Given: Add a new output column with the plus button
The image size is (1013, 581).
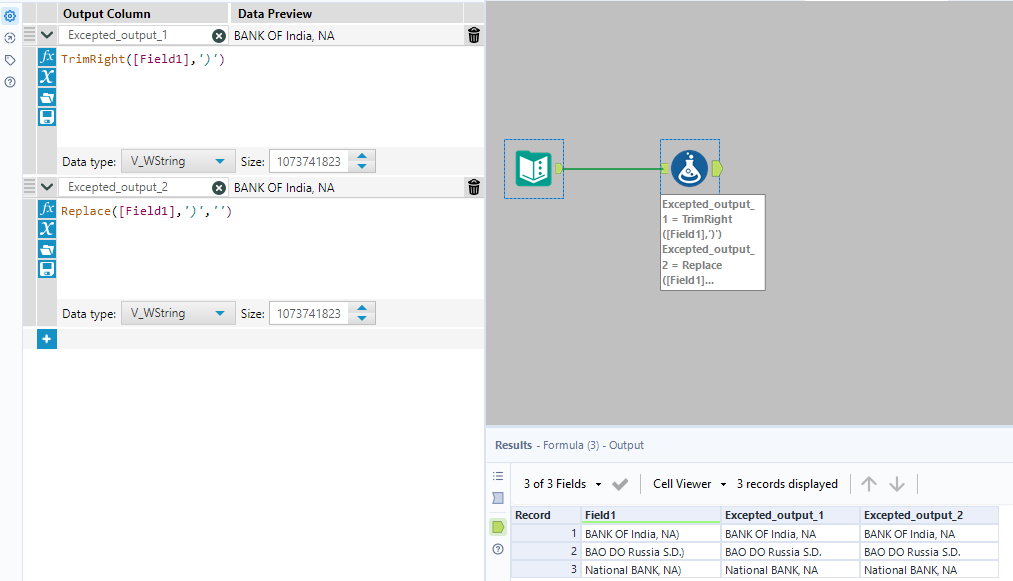Looking at the screenshot, I should (x=46, y=338).
